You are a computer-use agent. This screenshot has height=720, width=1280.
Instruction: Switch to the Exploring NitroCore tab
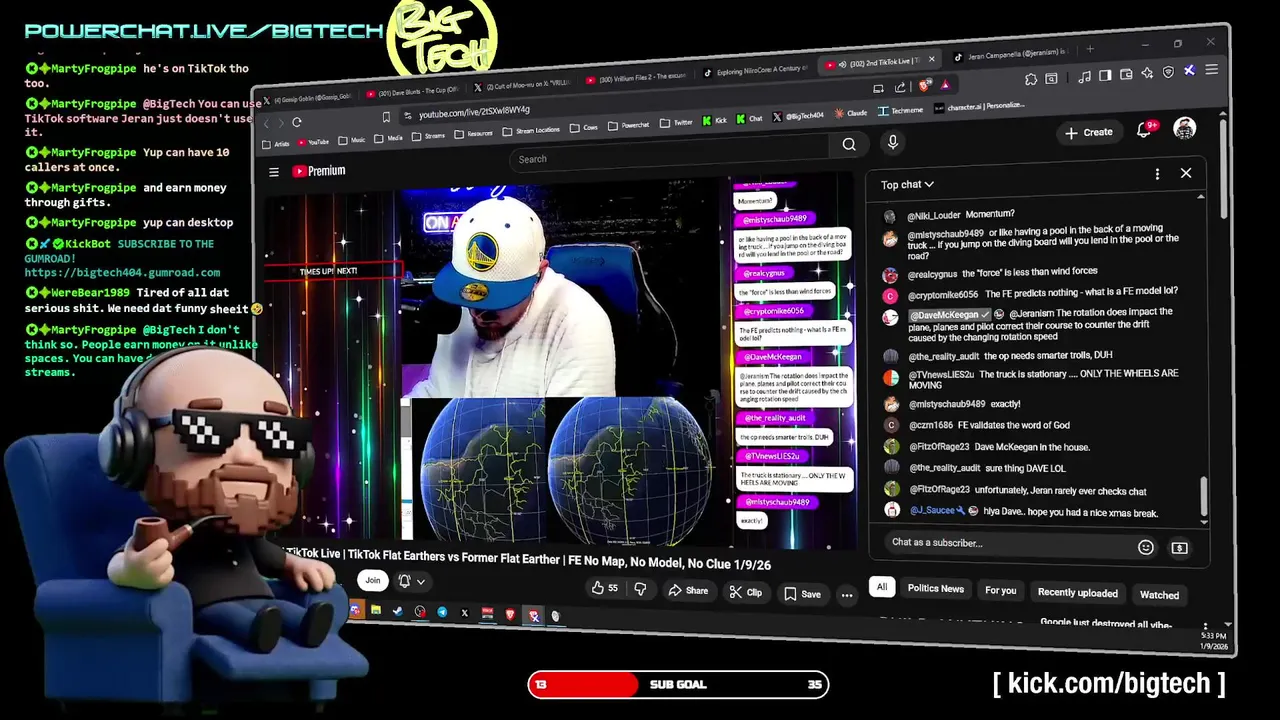point(755,71)
